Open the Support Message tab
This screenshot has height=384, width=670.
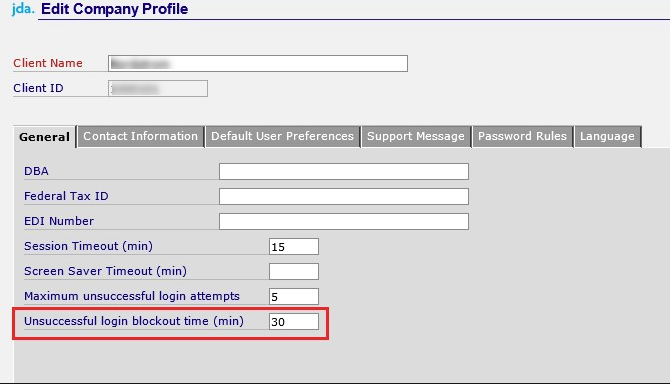click(416, 136)
